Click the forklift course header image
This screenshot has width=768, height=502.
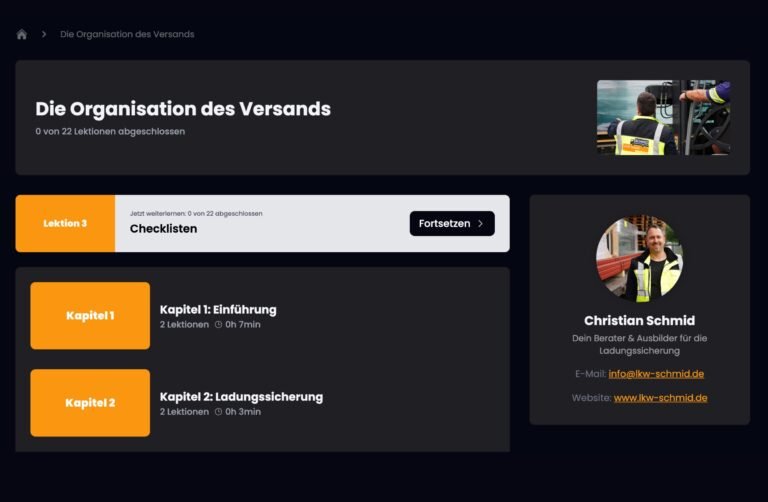tap(663, 117)
